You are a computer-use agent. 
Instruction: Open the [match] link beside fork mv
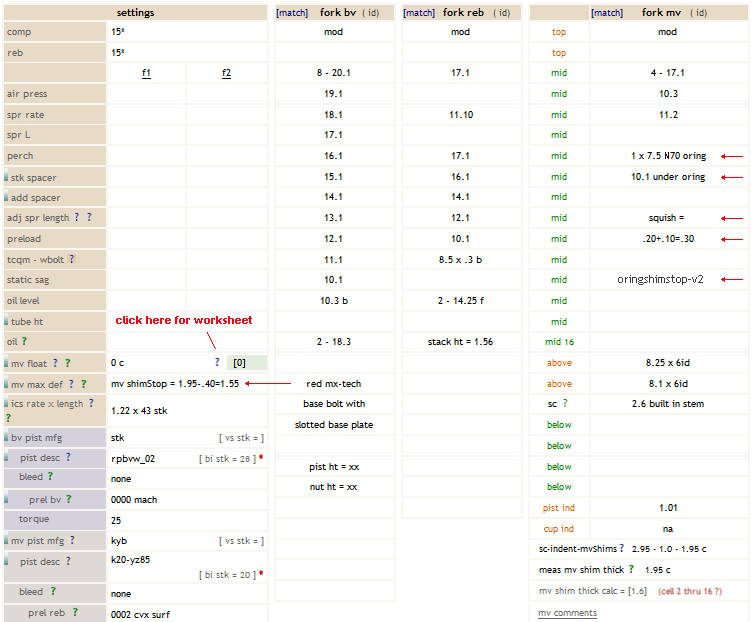pos(607,13)
